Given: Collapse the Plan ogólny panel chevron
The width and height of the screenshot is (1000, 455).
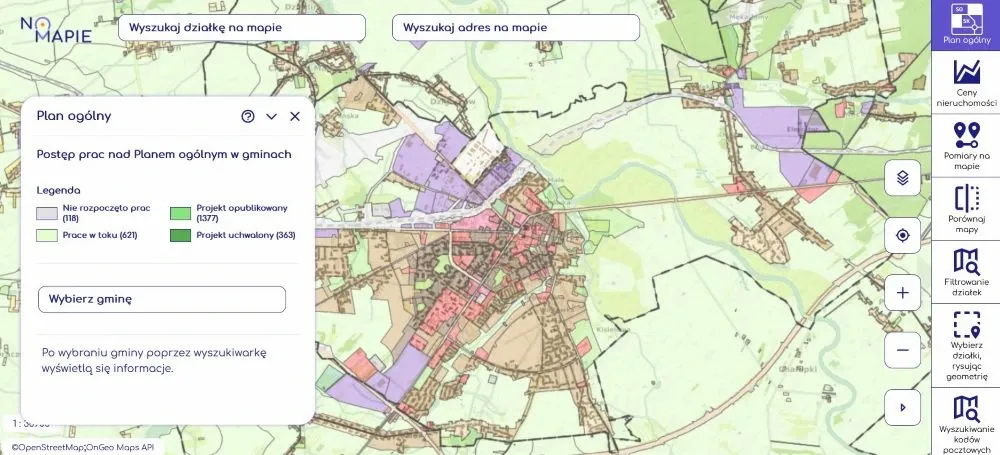Looking at the screenshot, I should (x=272, y=116).
